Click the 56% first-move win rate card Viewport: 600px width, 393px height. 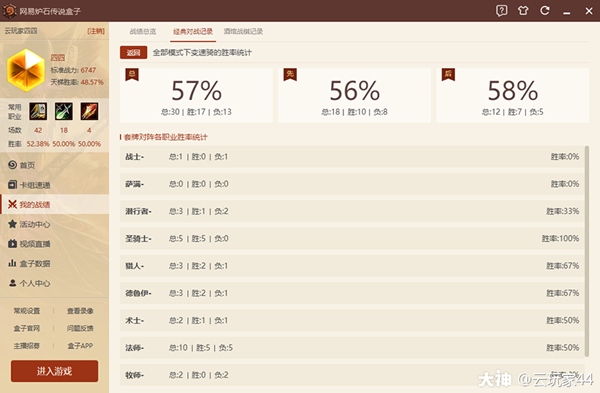(x=354, y=95)
